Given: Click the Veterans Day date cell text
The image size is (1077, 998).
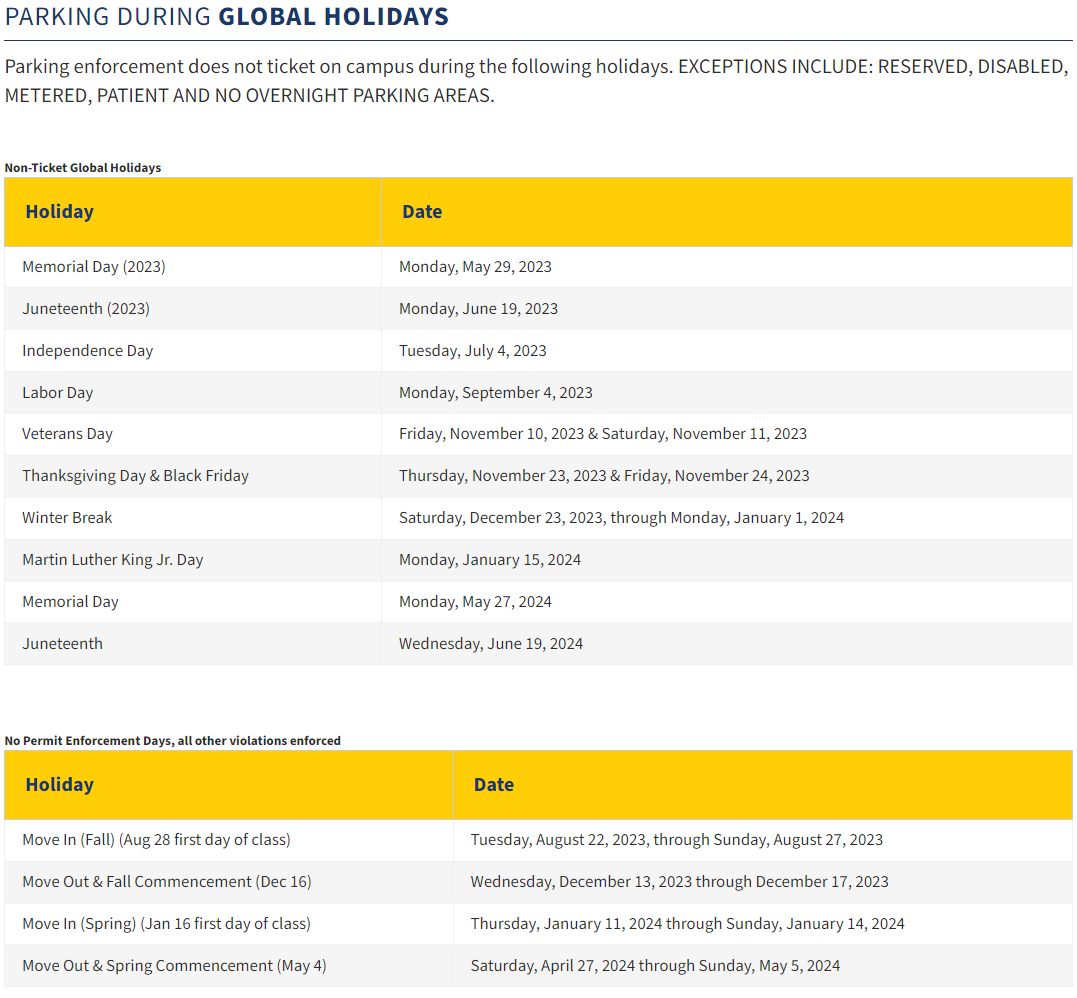Looking at the screenshot, I should click(x=603, y=434).
